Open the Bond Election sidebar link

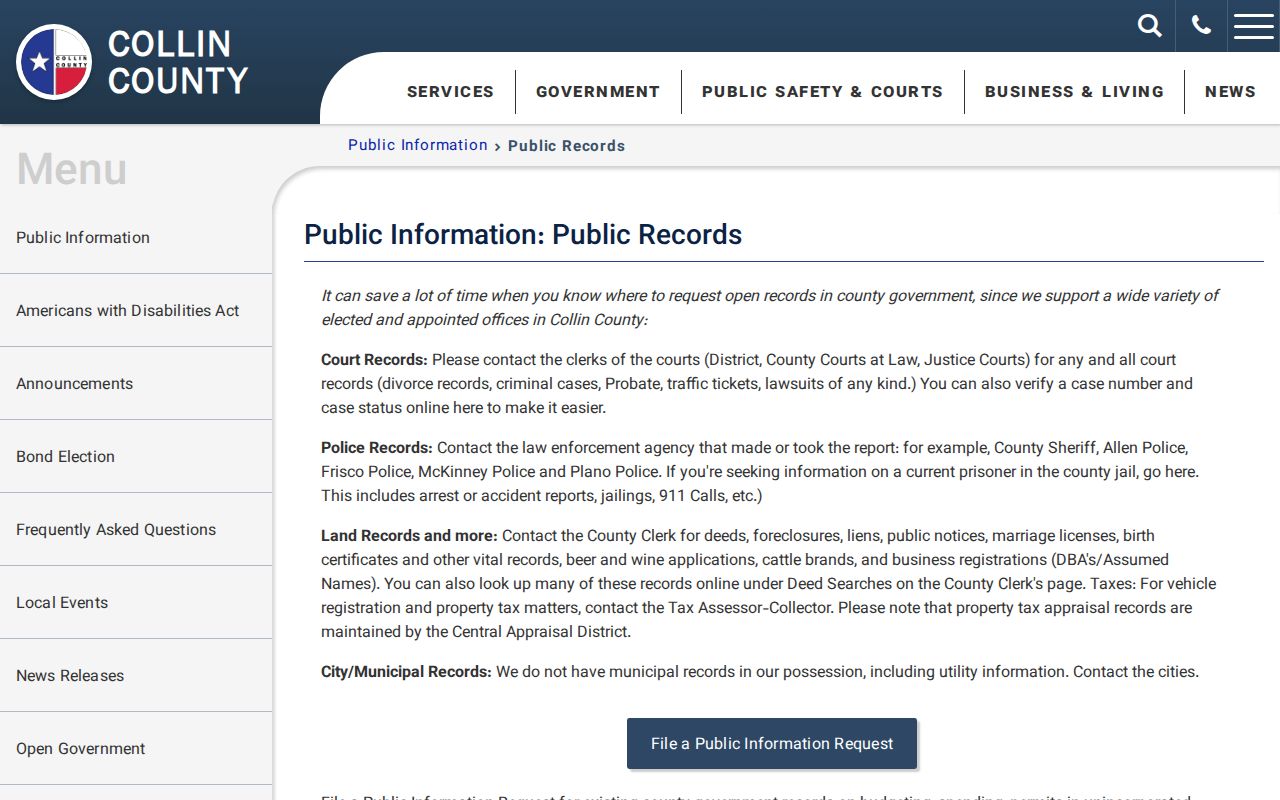coord(136,457)
